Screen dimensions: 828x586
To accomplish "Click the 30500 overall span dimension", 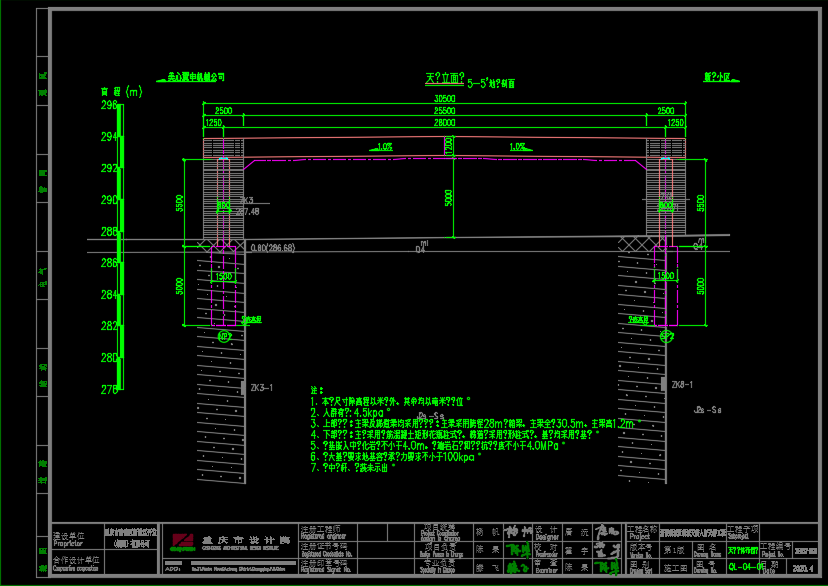I will pos(445,99).
